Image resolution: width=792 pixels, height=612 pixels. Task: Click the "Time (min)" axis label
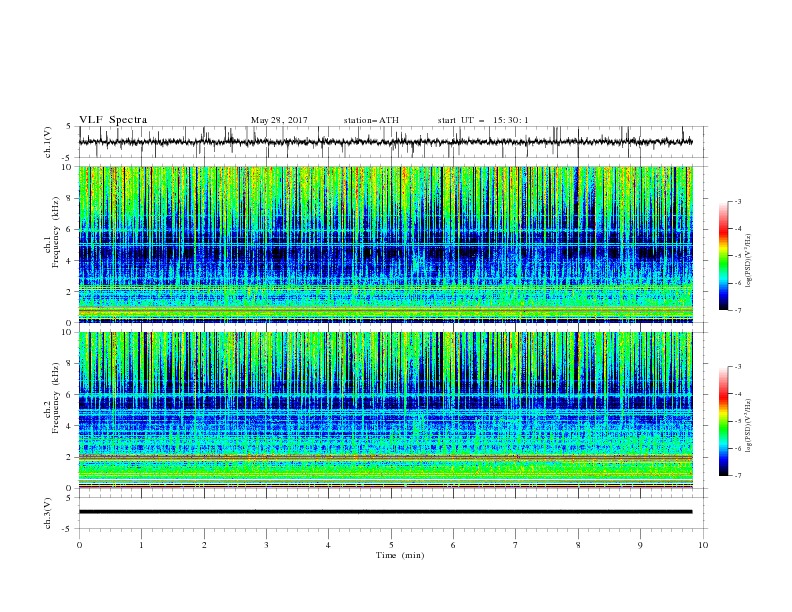[400, 555]
